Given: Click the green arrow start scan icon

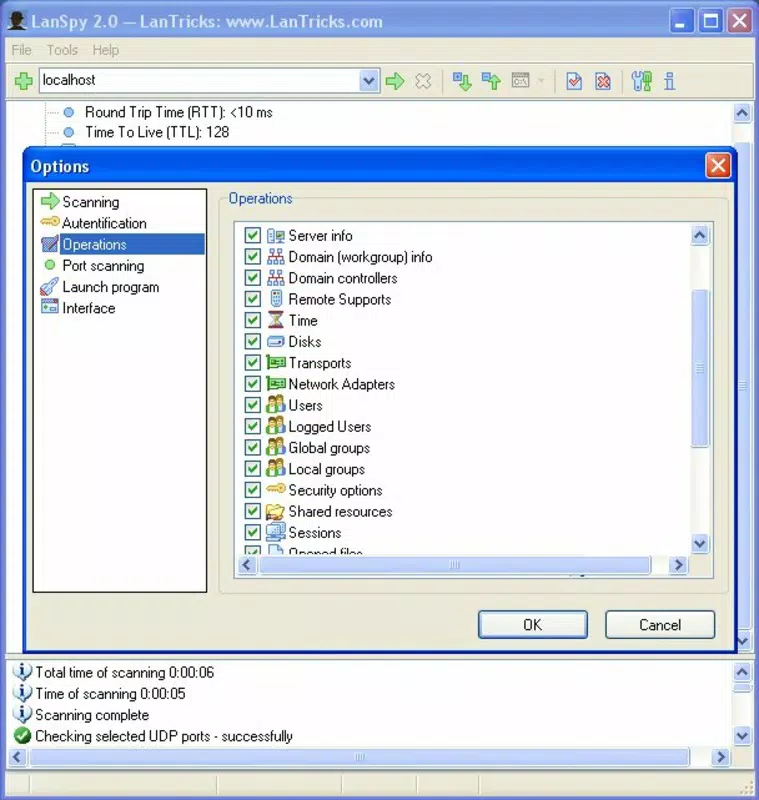Looking at the screenshot, I should 395,81.
